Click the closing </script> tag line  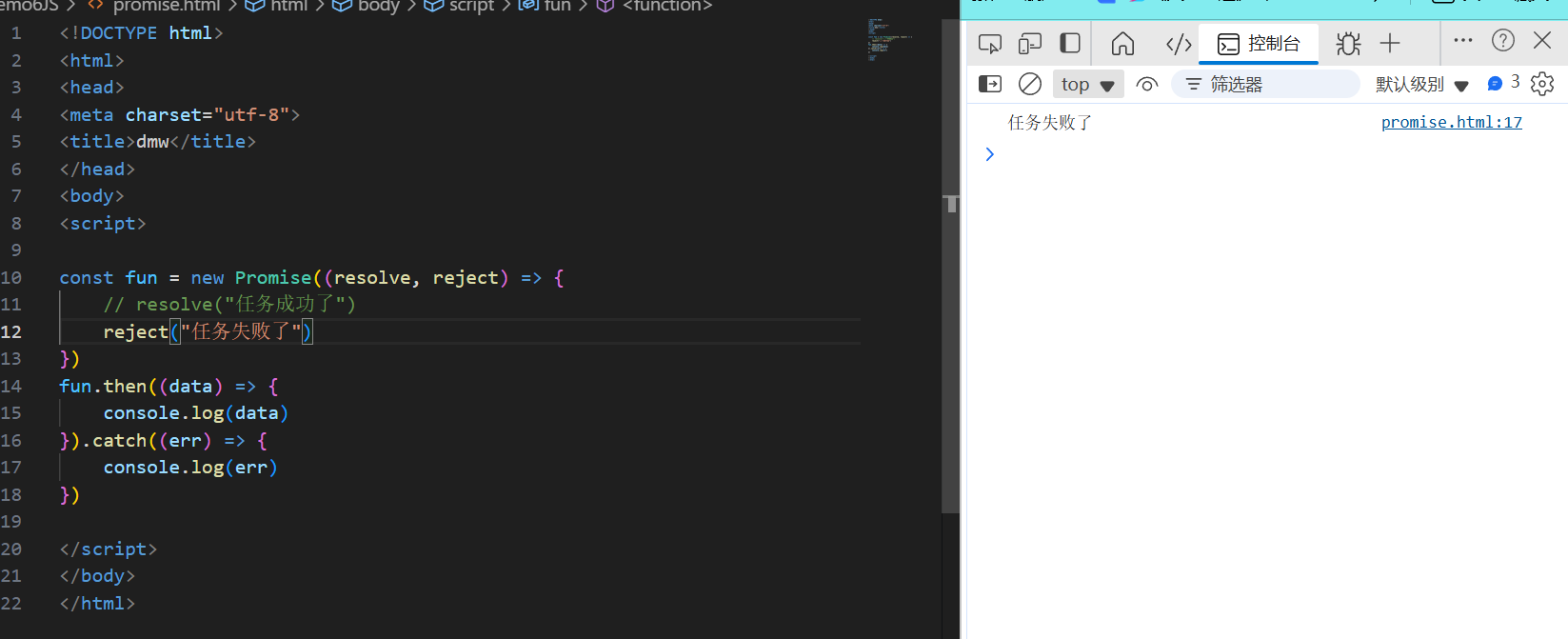coord(108,549)
